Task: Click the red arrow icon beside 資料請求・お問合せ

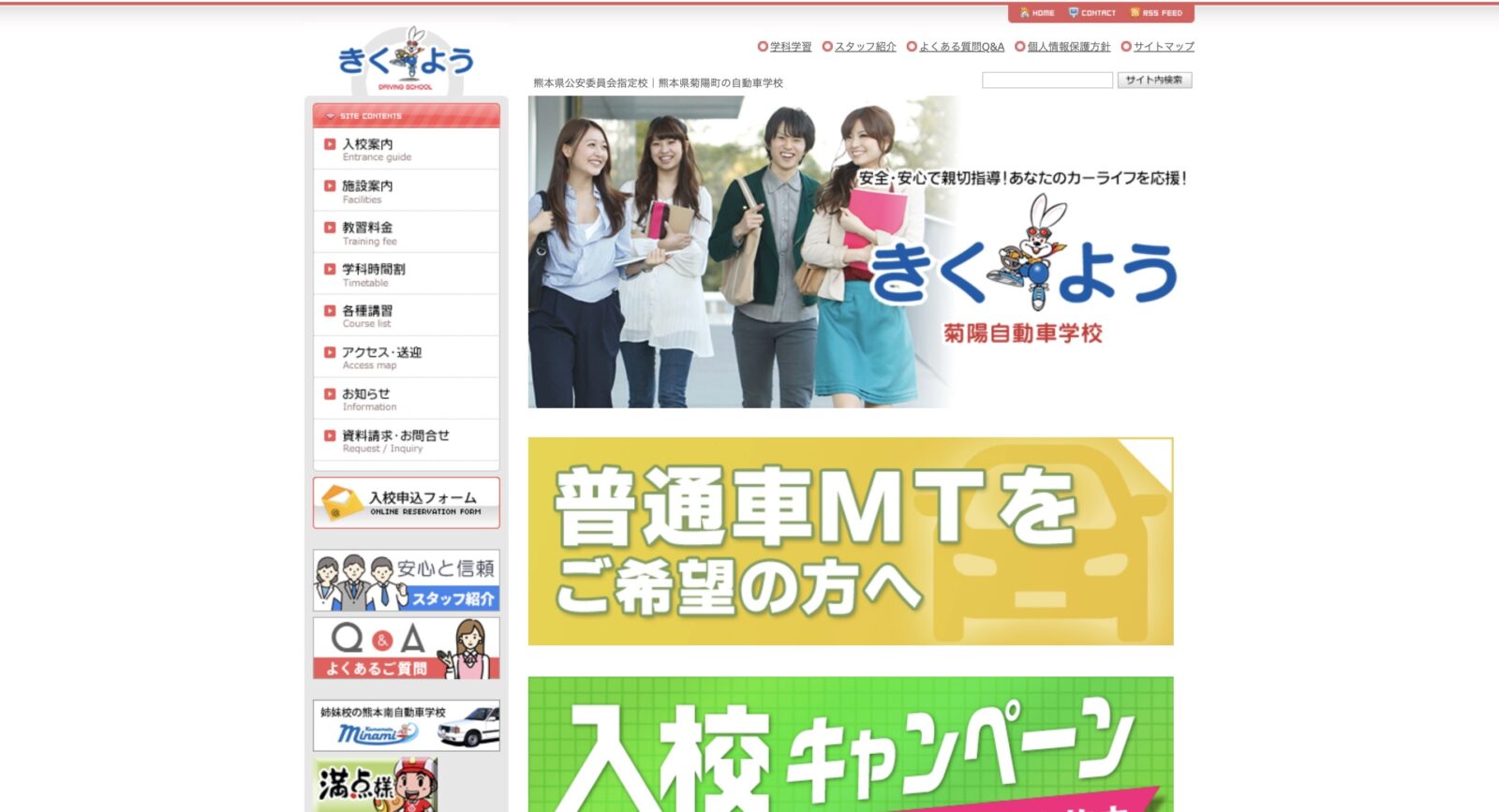Action: [330, 436]
